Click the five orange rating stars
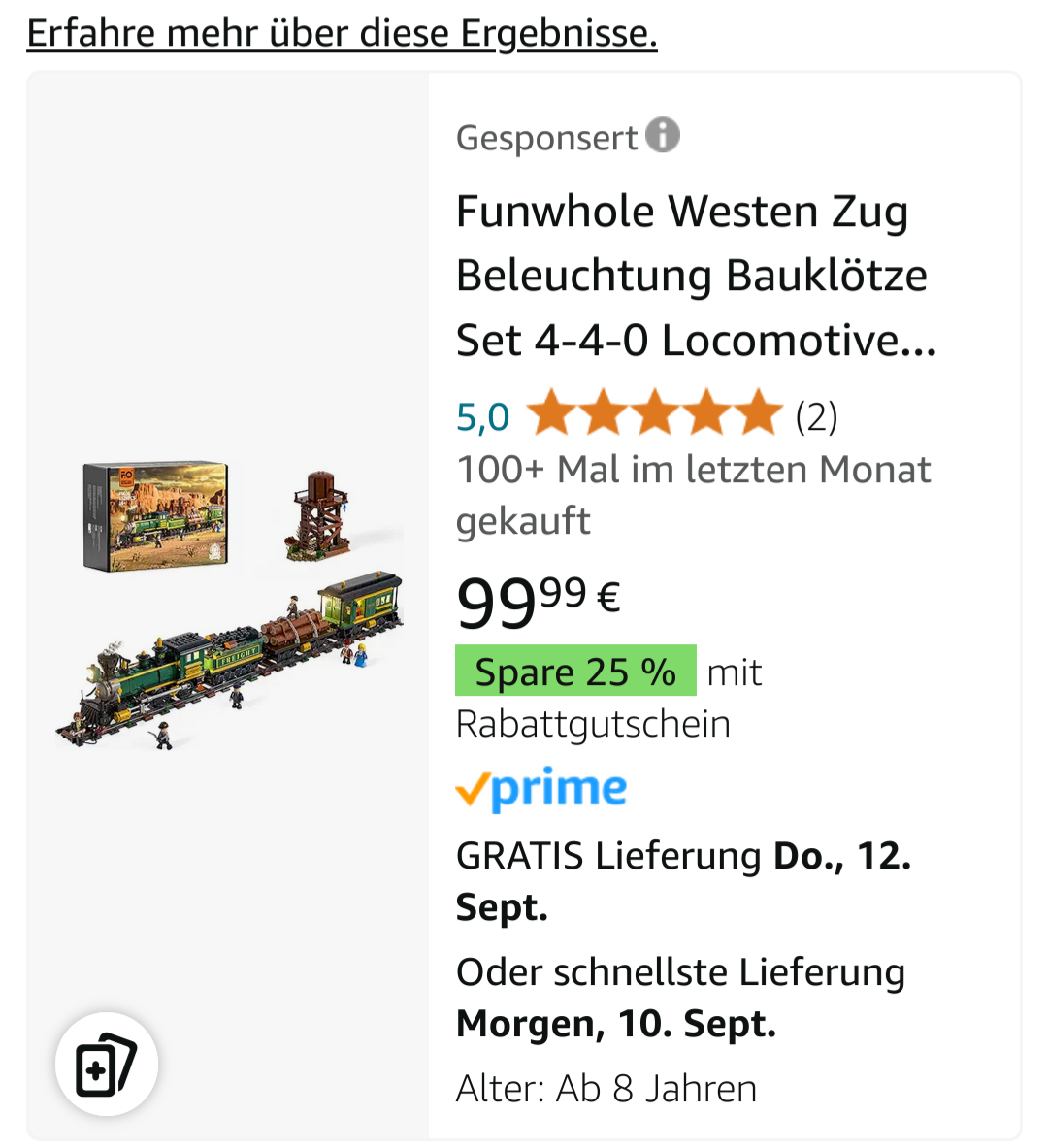 [x=655, y=414]
